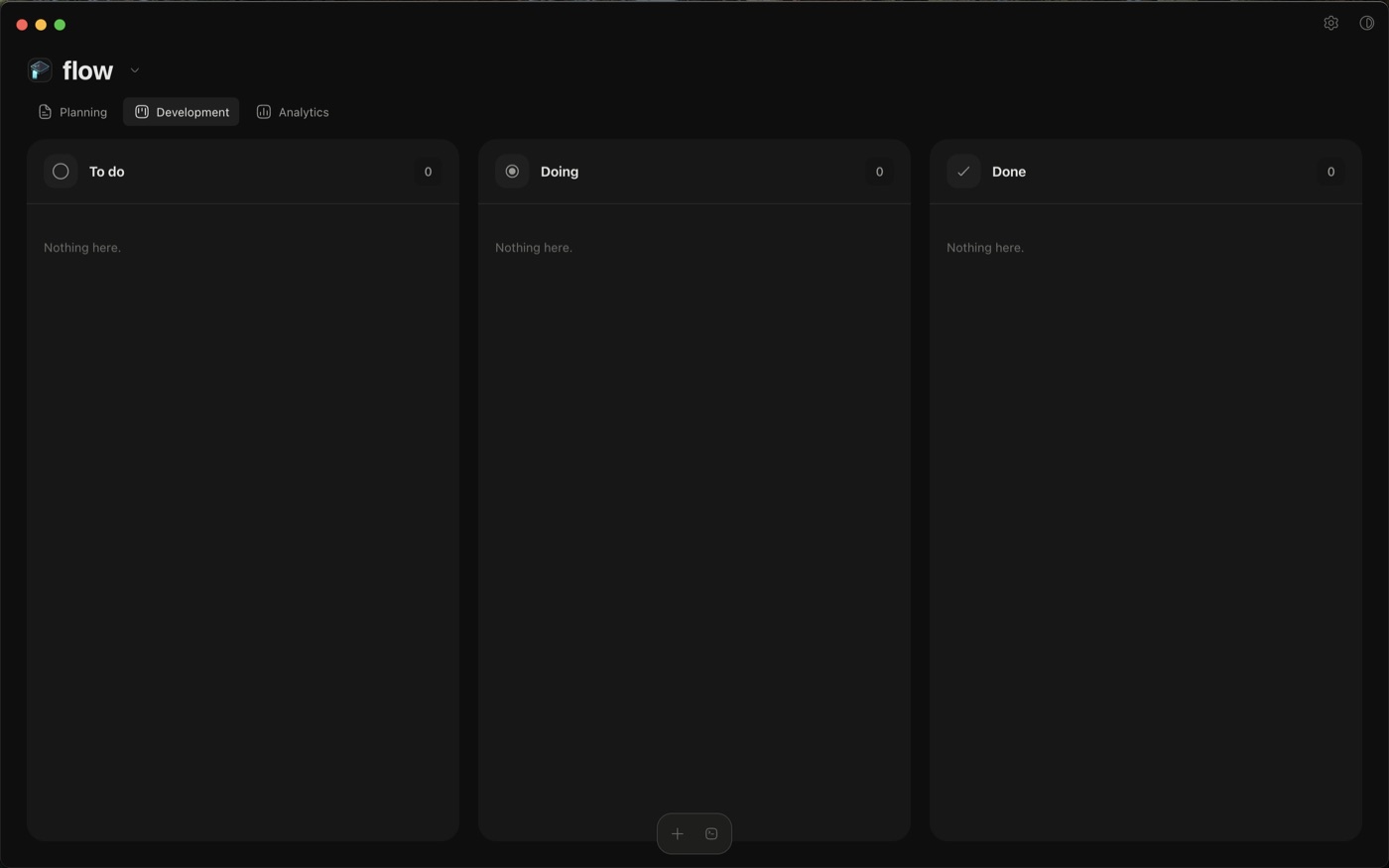Close the window with the red button
1389x868 pixels.
(22, 25)
